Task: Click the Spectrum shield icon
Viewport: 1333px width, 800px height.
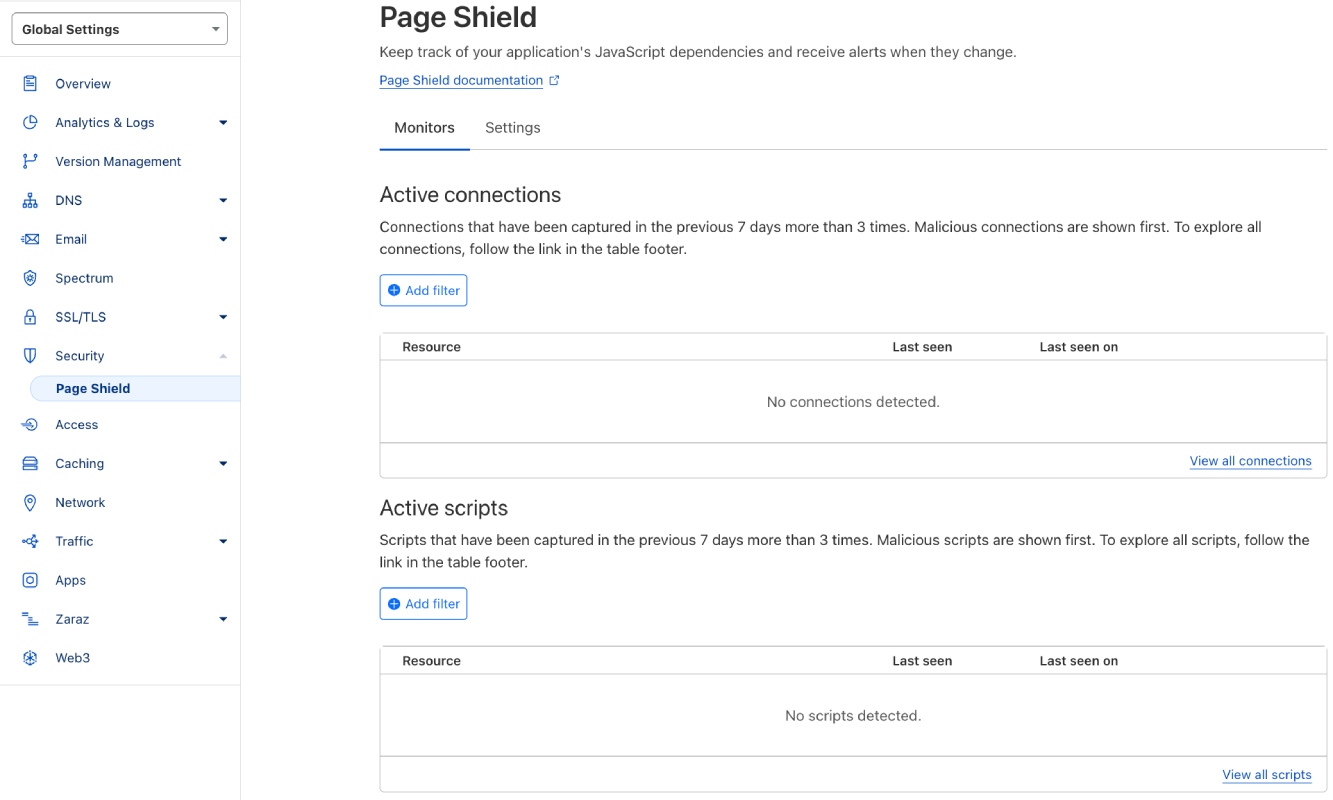Action: [x=30, y=278]
